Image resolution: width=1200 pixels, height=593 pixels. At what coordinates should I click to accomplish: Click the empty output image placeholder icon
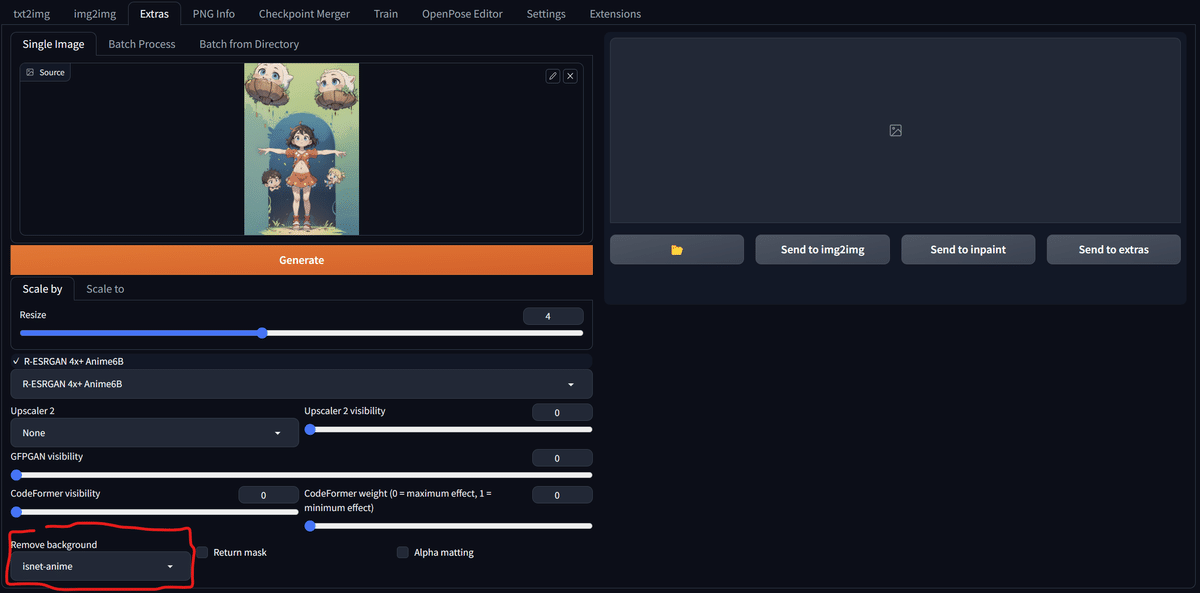[x=896, y=131]
